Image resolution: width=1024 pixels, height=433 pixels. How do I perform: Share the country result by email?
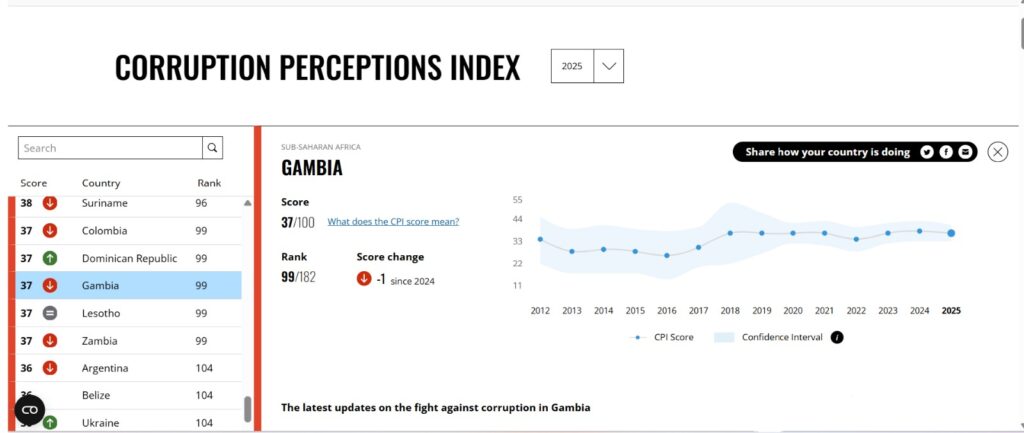point(965,152)
